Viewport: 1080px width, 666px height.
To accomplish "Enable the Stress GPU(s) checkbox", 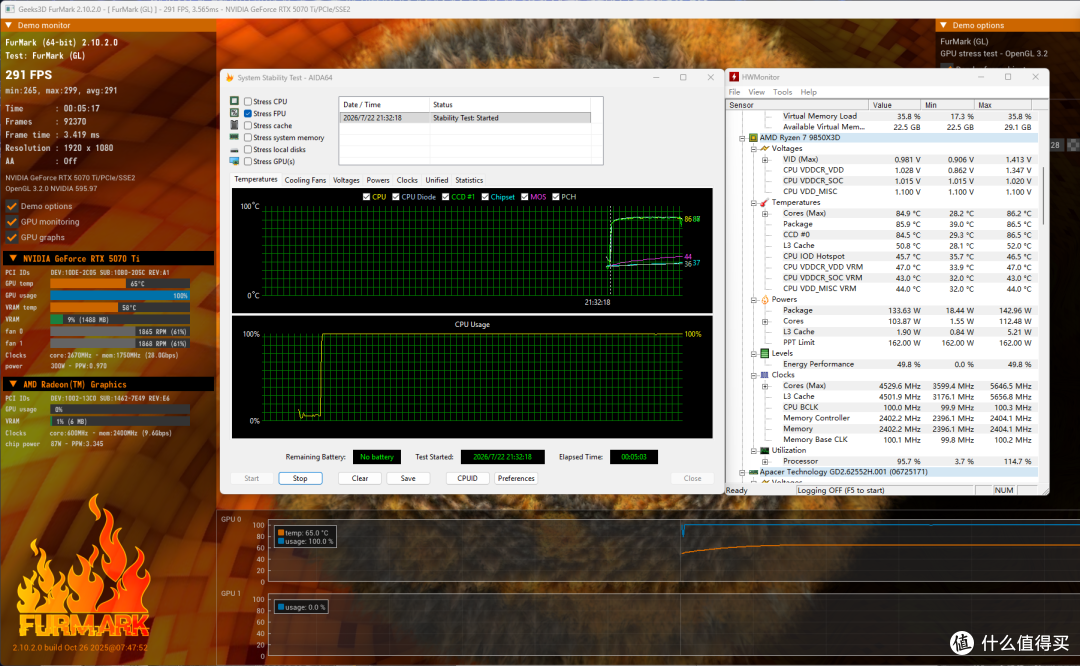I will click(x=248, y=161).
